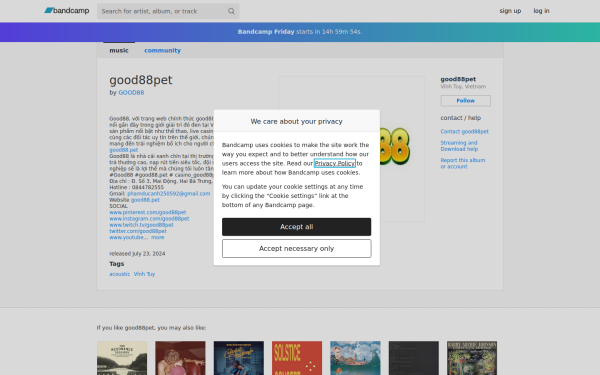Click the Bandcamp logo
This screenshot has height=375, width=600.
tap(67, 11)
